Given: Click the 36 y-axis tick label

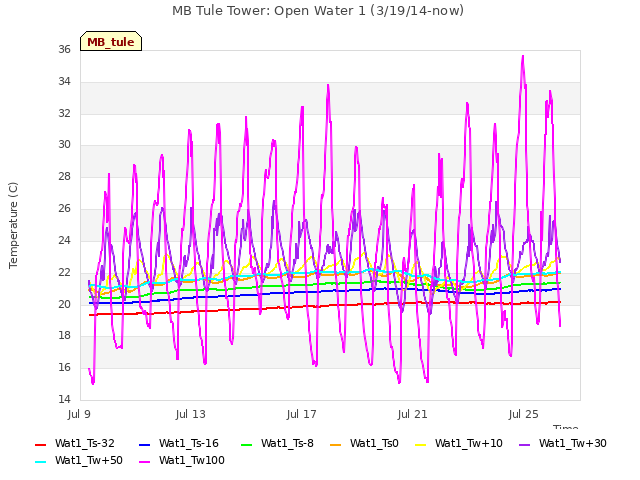Looking at the screenshot, I should click(x=64, y=49).
